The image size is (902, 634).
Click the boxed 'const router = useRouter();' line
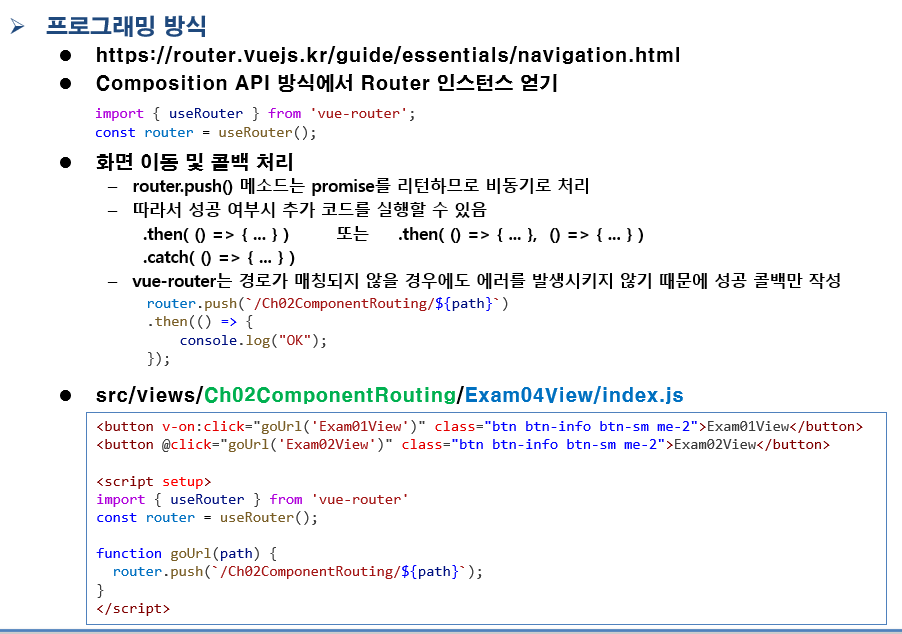207,518
